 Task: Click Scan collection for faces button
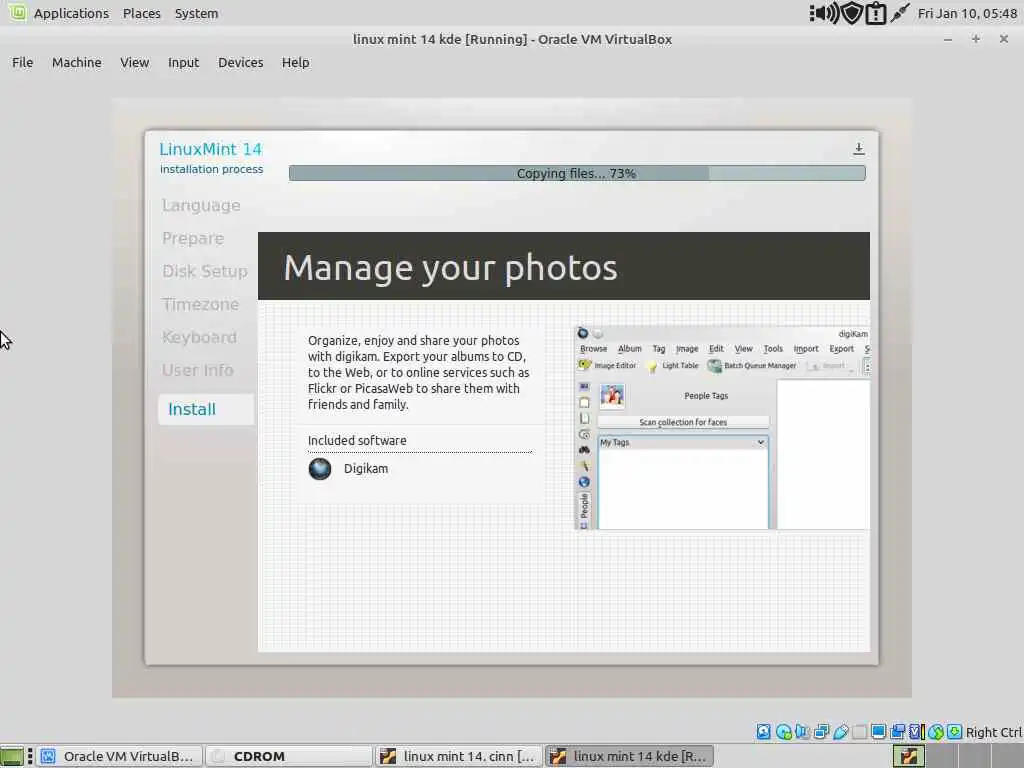[682, 423]
